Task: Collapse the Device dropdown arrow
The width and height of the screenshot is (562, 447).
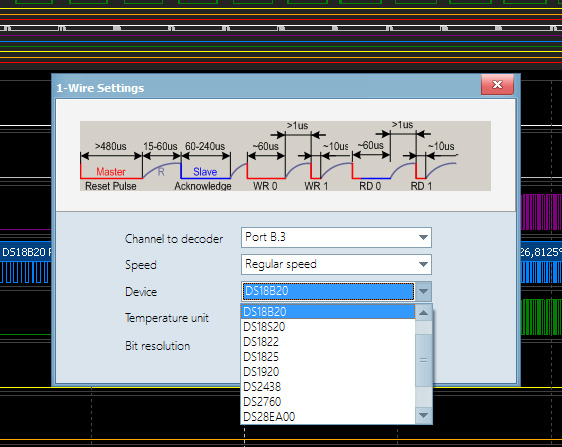Action: pyautogui.click(x=423, y=291)
